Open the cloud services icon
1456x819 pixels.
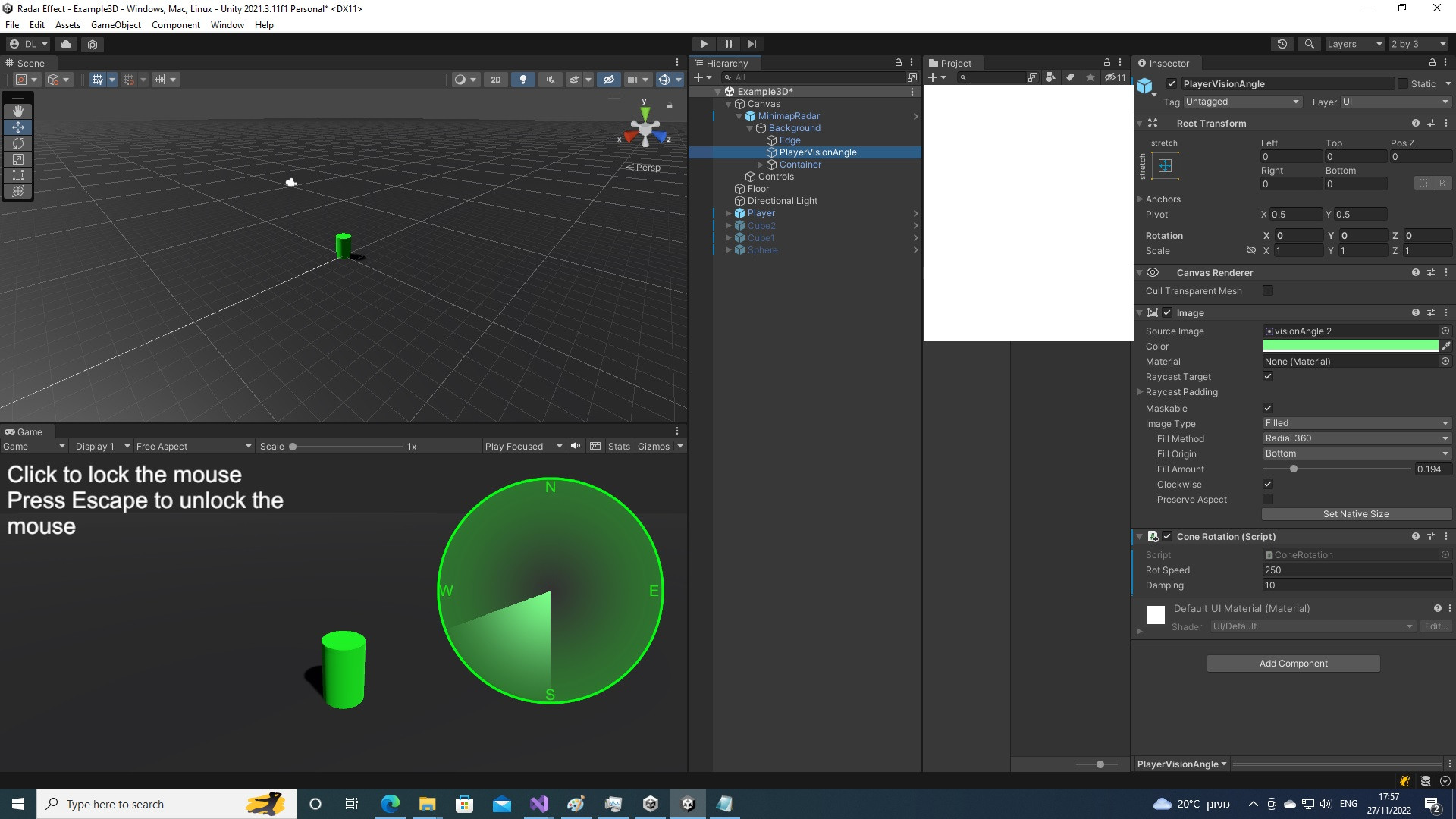[x=66, y=44]
